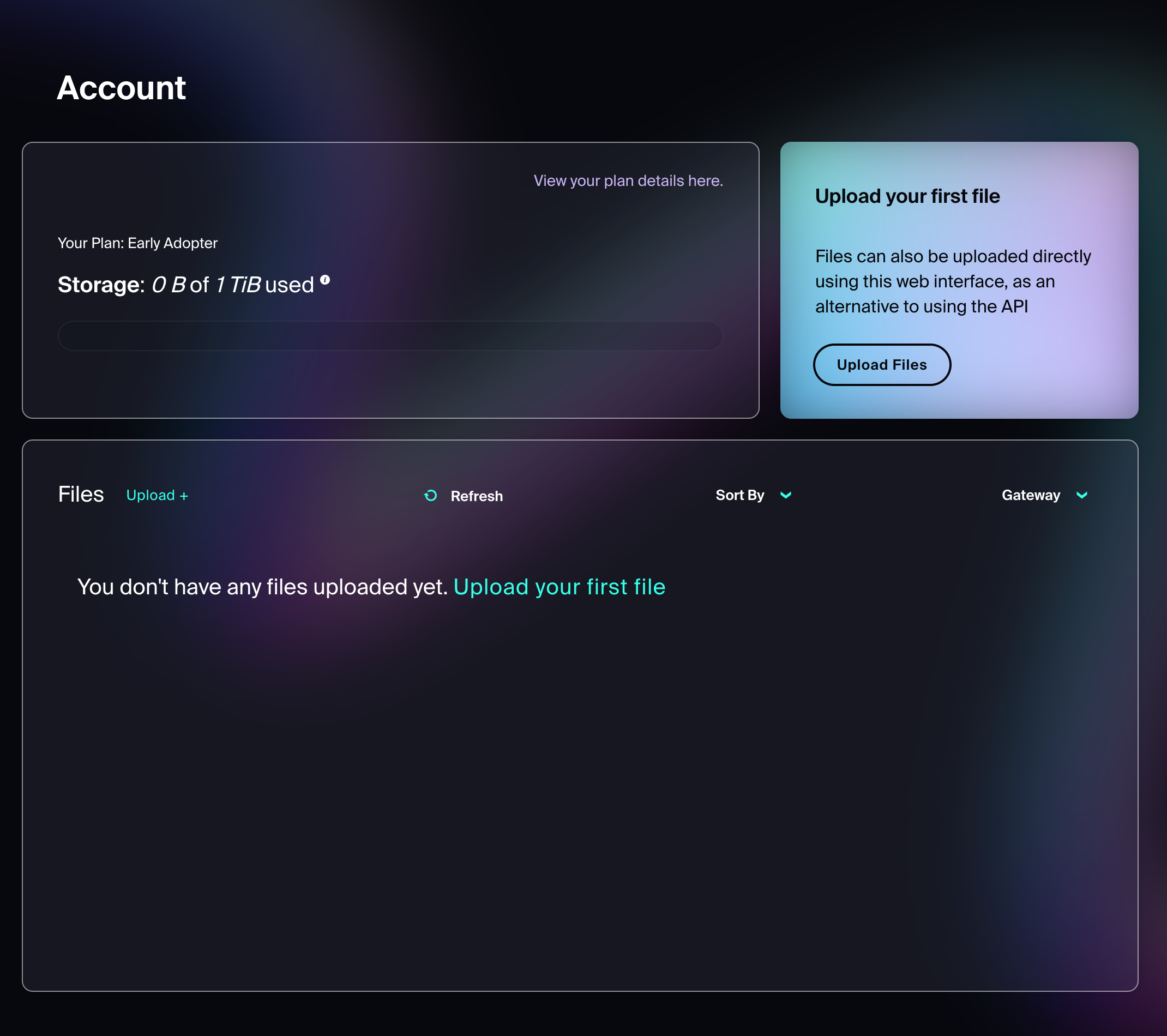This screenshot has height=1036, width=1167.
Task: Click the circular refresh arrow icon
Action: [x=431, y=496]
